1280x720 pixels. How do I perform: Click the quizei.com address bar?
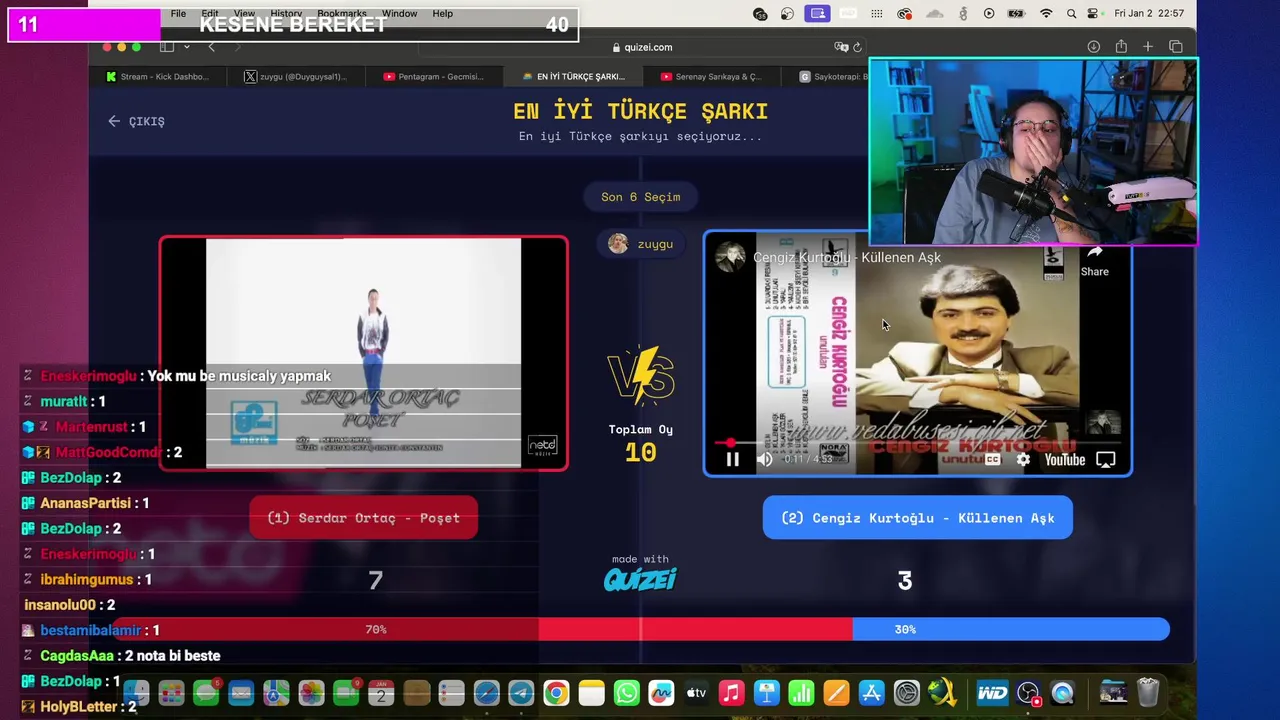click(641, 47)
